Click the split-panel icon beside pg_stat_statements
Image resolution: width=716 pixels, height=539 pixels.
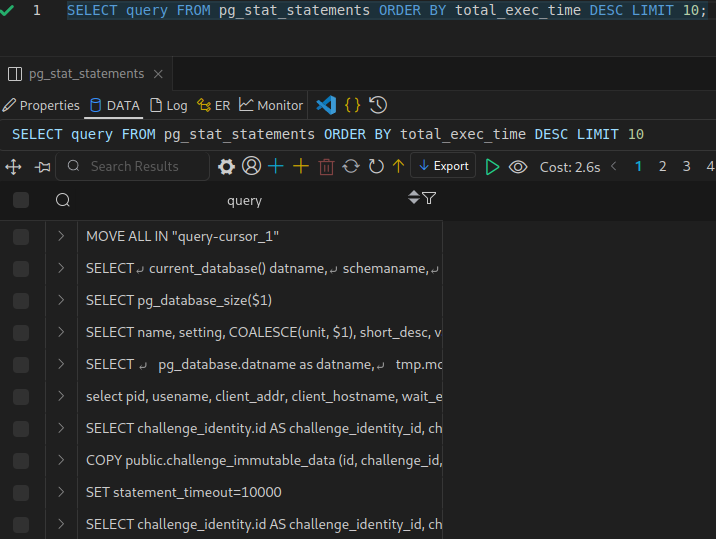tap(15, 74)
